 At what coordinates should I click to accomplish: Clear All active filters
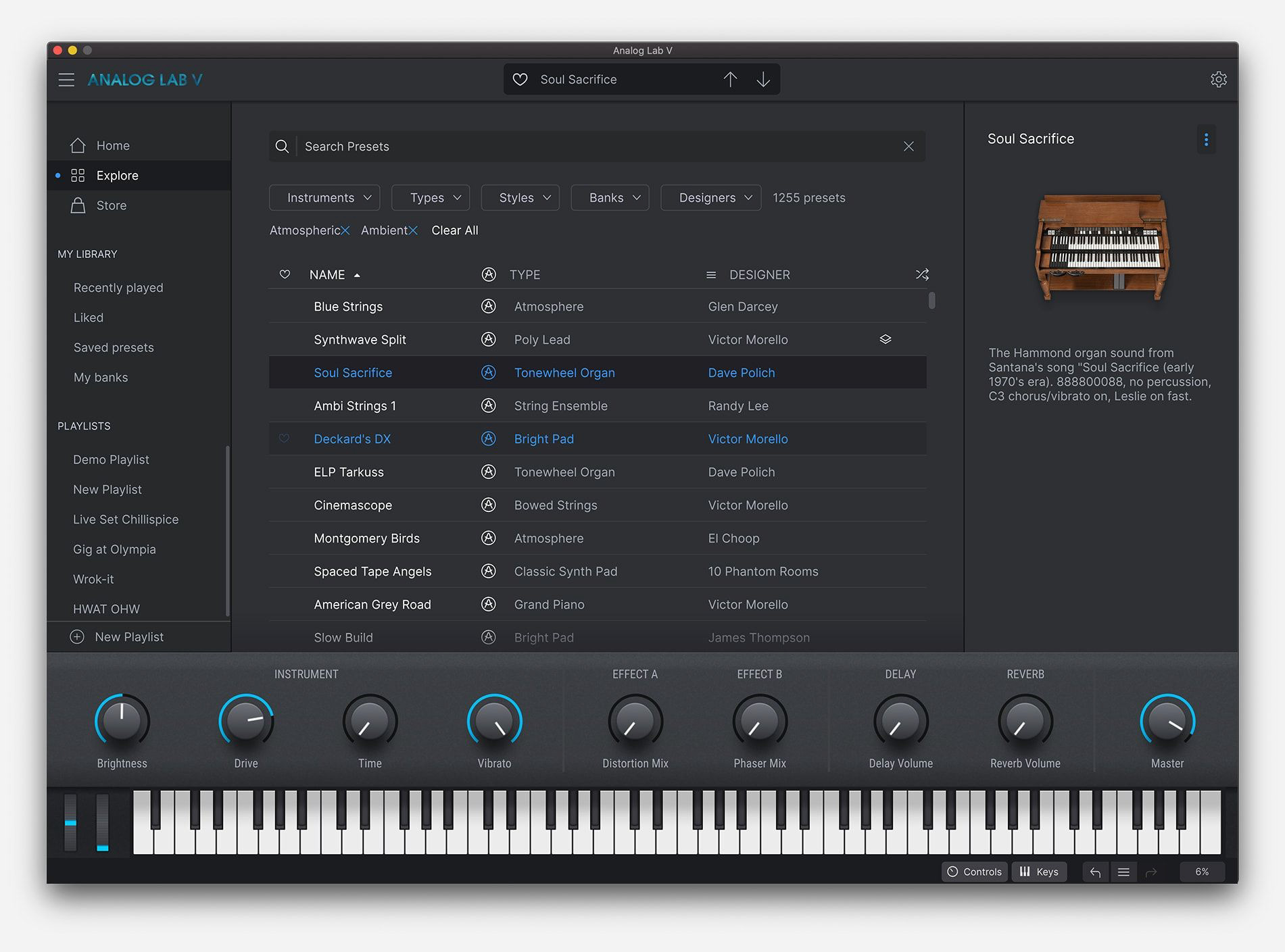pyautogui.click(x=455, y=230)
